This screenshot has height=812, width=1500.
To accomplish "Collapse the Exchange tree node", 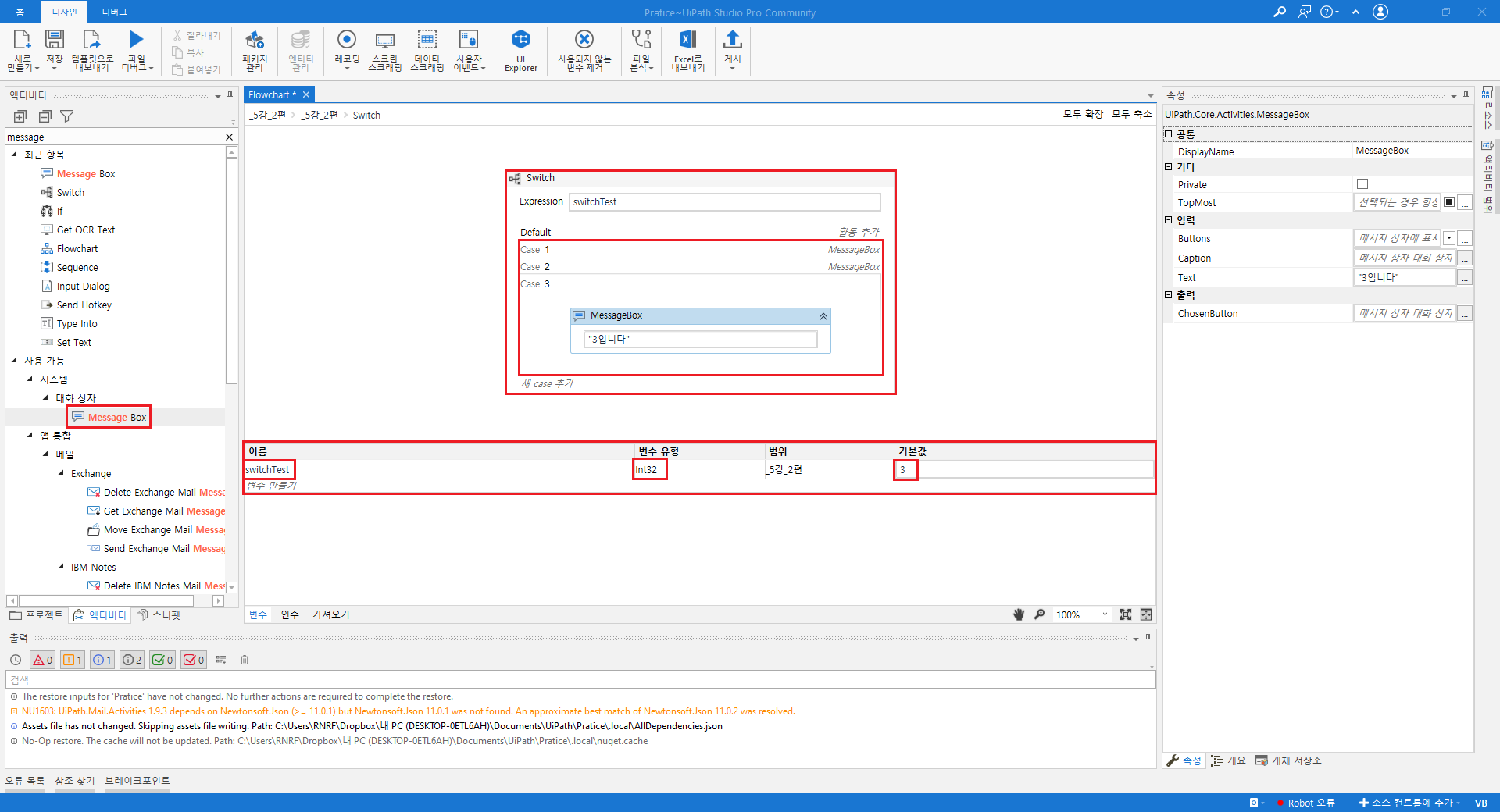I will click(x=61, y=472).
